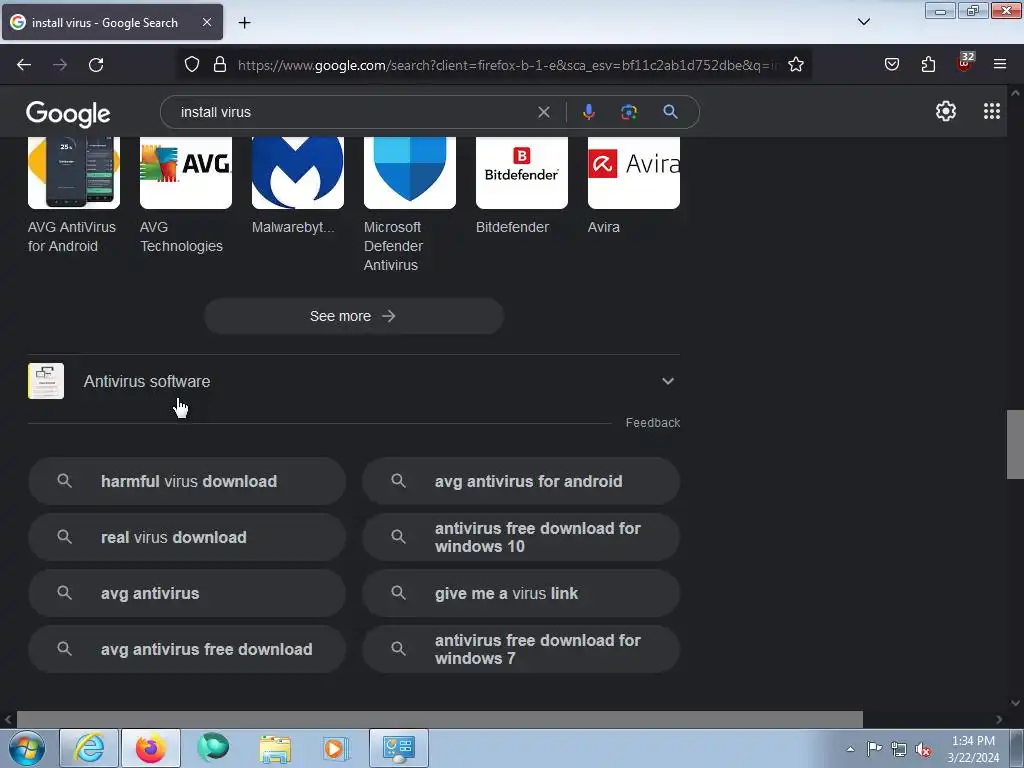Open the uBlock extension with 32 badge
The height and width of the screenshot is (768, 1024).
click(965, 63)
